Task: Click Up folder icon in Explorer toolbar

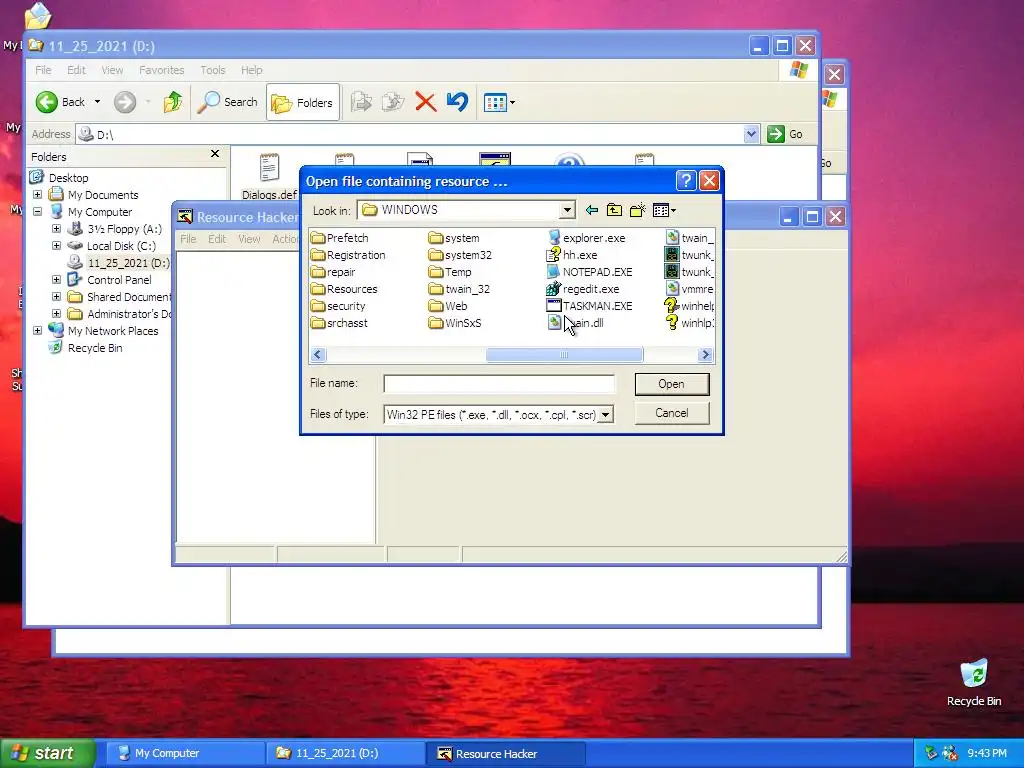Action: tap(173, 102)
